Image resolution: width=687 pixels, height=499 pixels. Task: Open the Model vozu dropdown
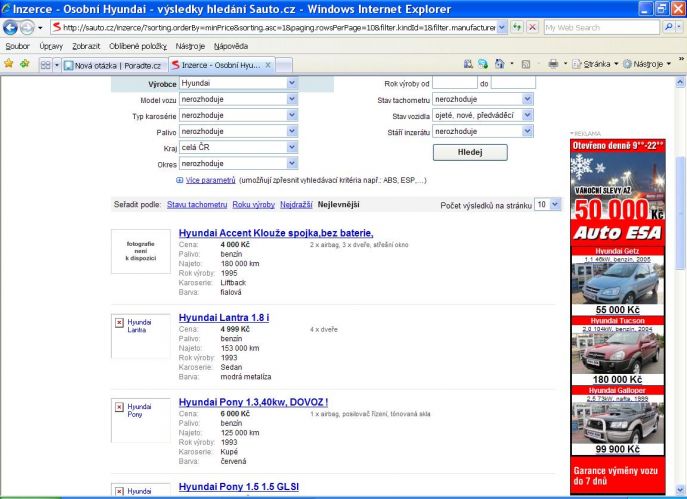point(239,99)
